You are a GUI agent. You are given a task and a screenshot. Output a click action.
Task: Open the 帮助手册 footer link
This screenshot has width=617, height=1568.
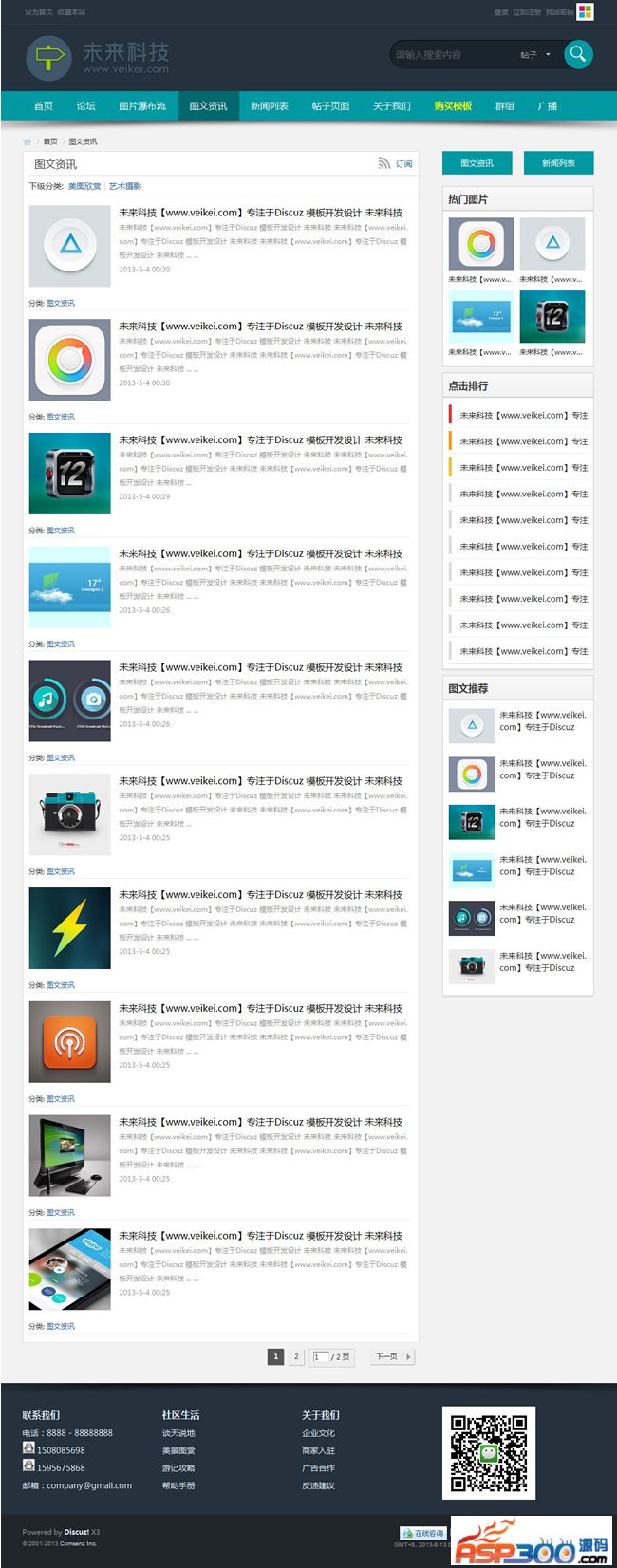(x=178, y=1485)
